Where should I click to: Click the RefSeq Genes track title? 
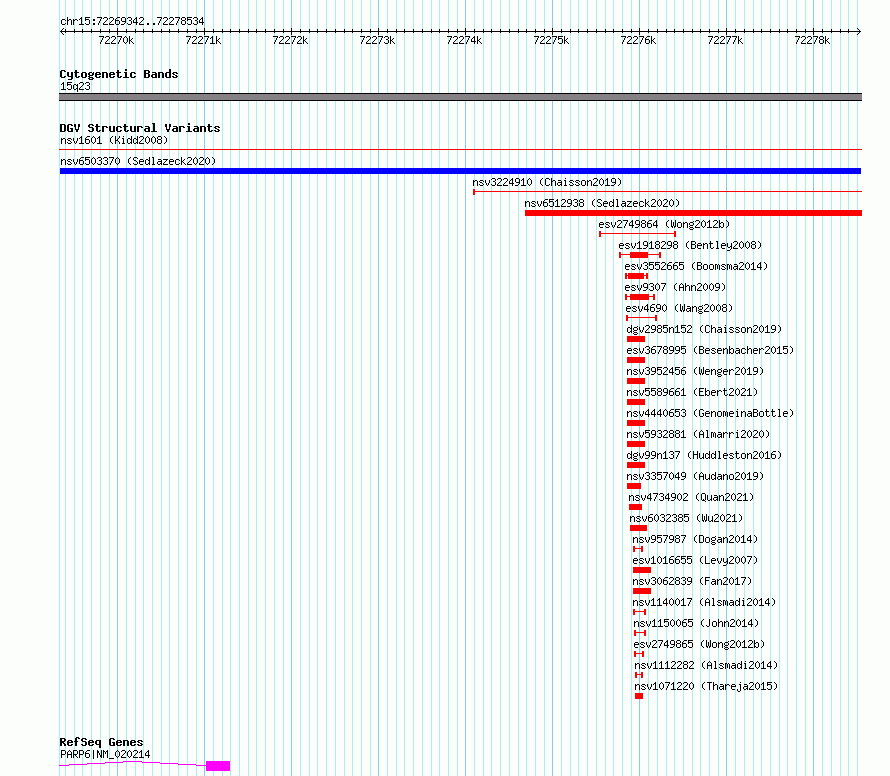(101, 742)
